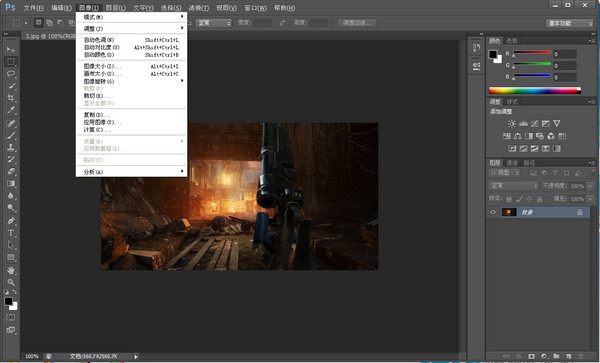600x363 pixels.
Task: Add a Hue/Saturation adjustment
Action: (507, 136)
